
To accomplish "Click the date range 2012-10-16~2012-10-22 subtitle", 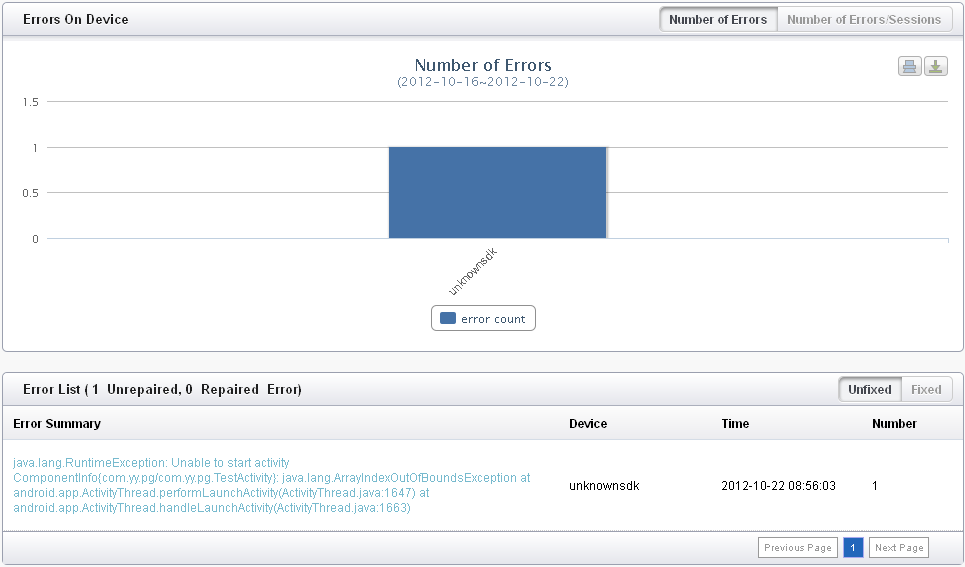I will point(483,82).
